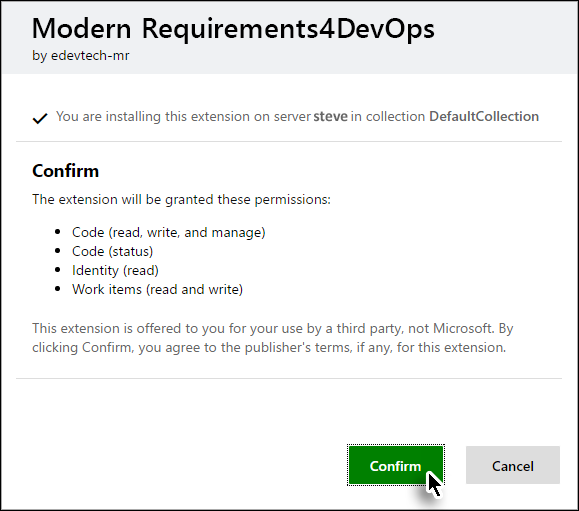
Task: Click the bold server name steve
Action: click(x=330, y=117)
